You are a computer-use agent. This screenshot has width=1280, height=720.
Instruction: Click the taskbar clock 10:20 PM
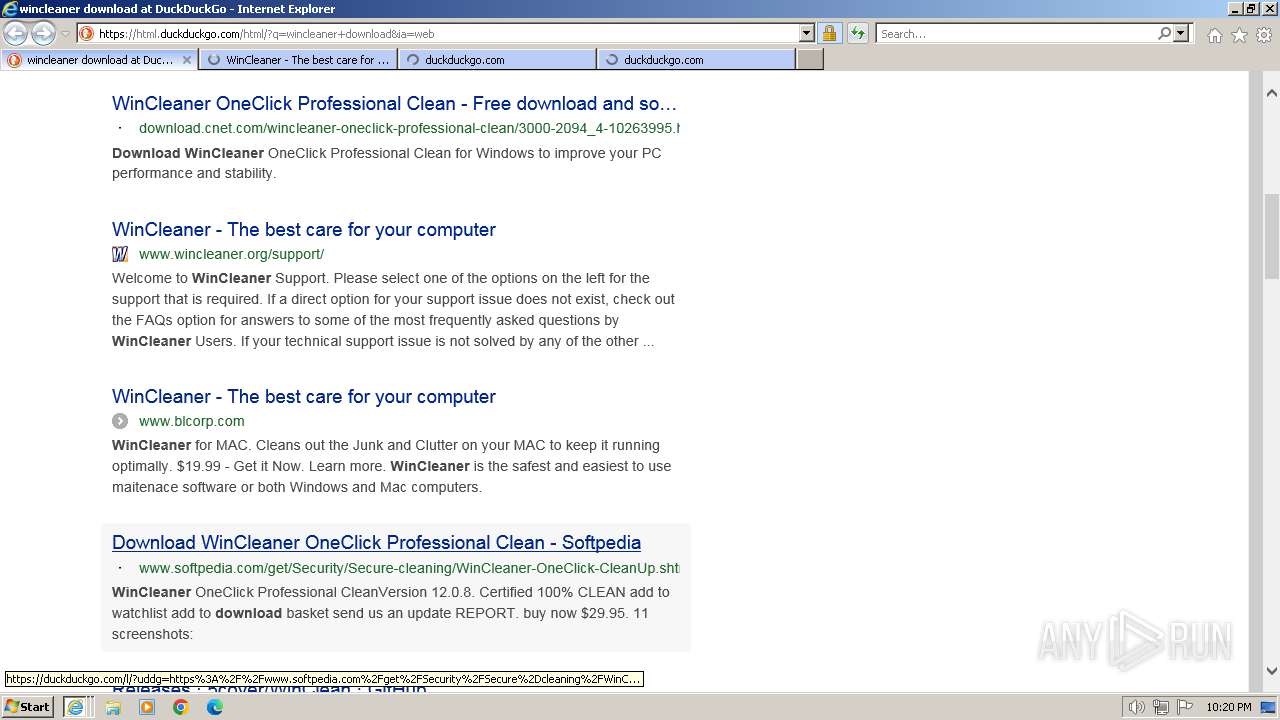coord(1228,707)
